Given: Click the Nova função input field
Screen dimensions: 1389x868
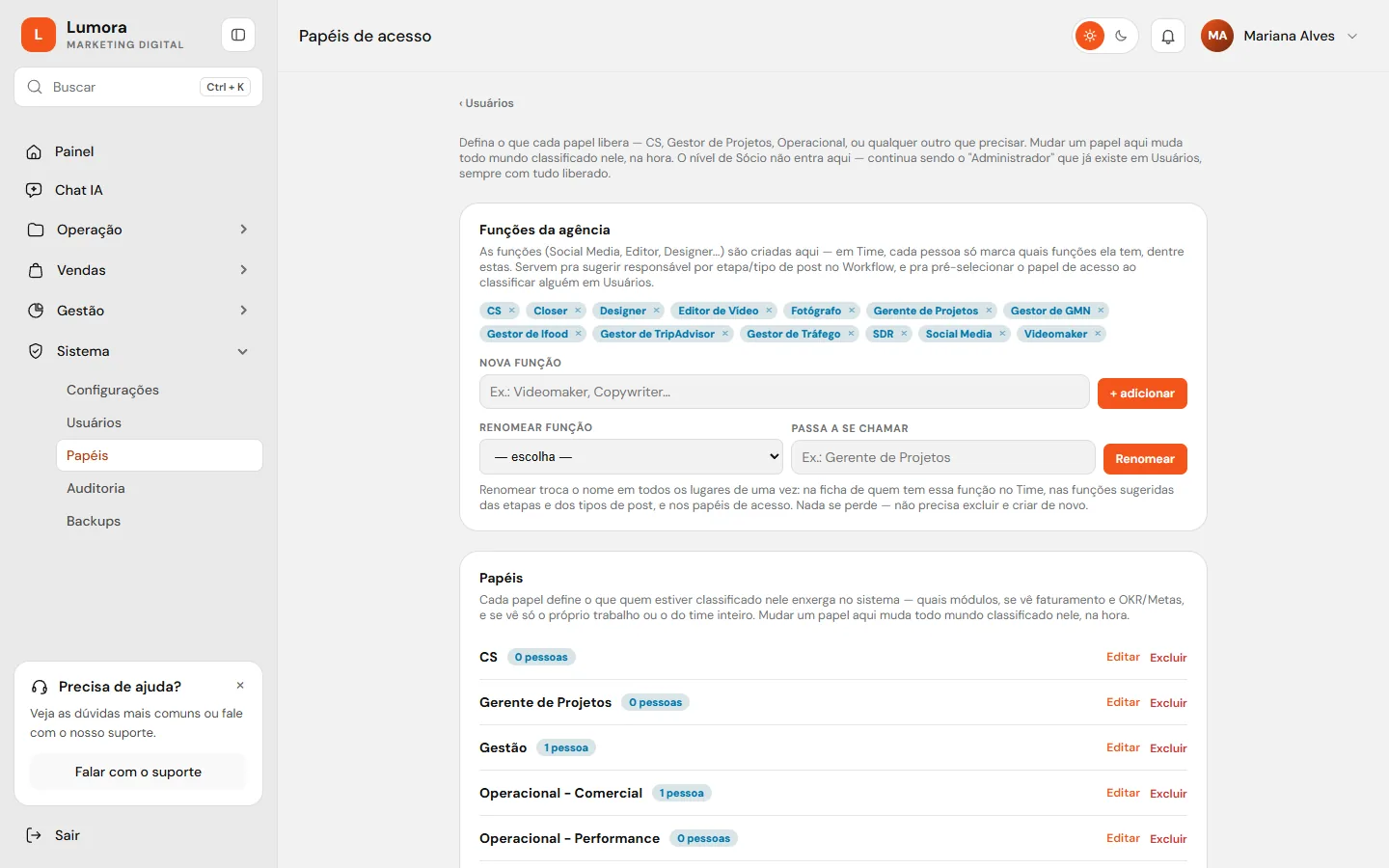Looking at the screenshot, I should pyautogui.click(x=784, y=392).
